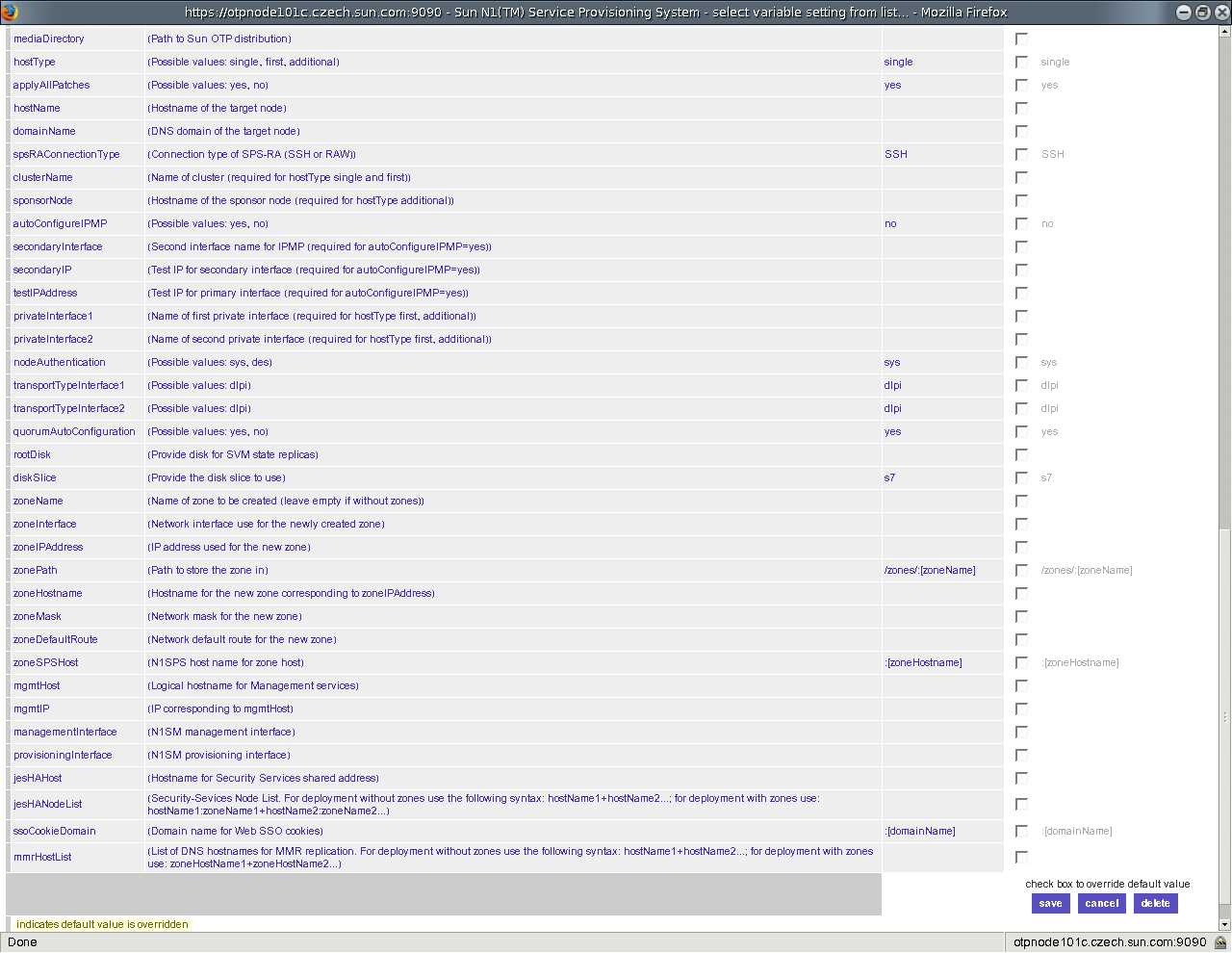Click the privateInterface1 variable name
The height and width of the screenshot is (953, 1232).
point(53,316)
